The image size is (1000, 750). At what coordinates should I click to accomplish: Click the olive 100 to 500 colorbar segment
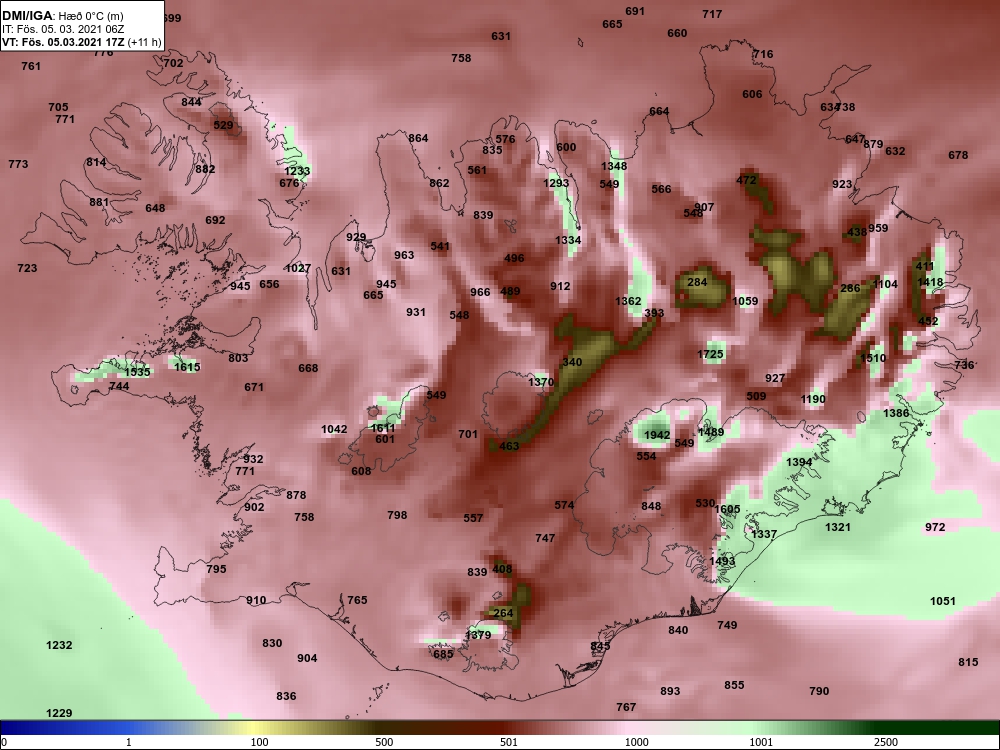click(321, 728)
